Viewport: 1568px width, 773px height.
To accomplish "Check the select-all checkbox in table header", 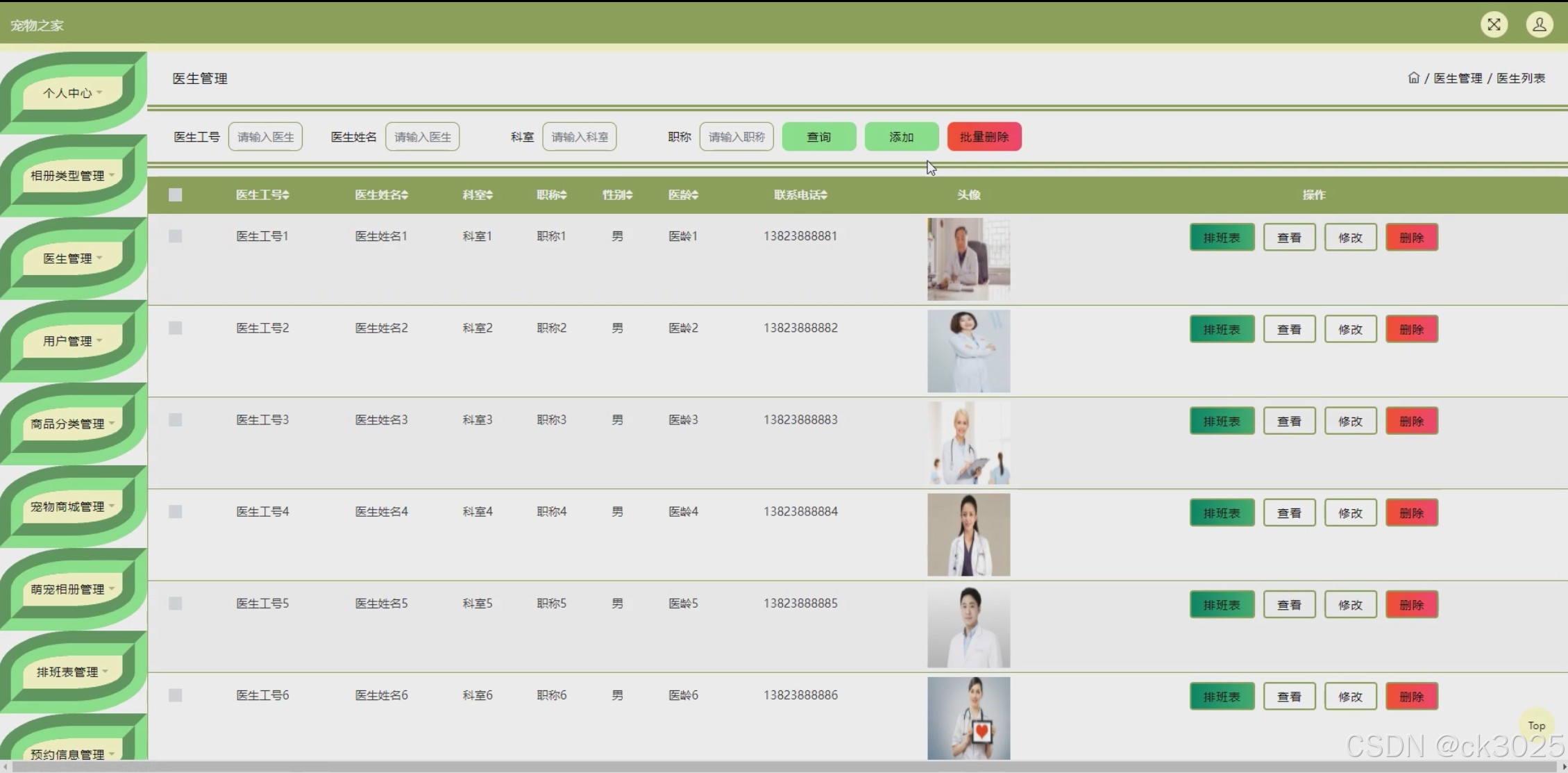I will [175, 195].
